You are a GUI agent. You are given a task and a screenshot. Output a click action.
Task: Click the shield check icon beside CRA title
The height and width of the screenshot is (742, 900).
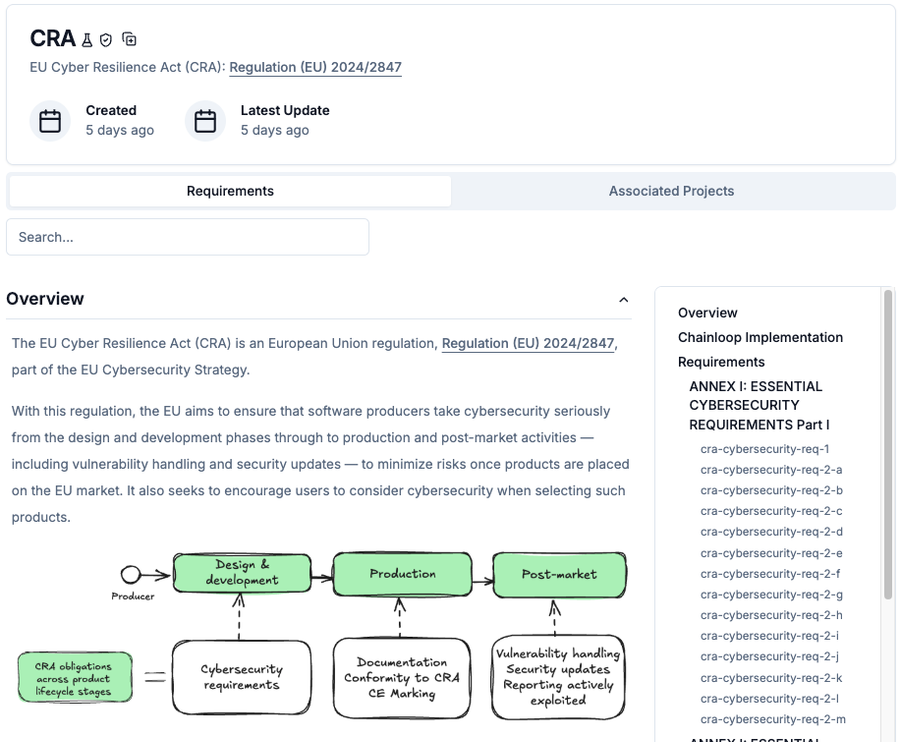pos(106,40)
